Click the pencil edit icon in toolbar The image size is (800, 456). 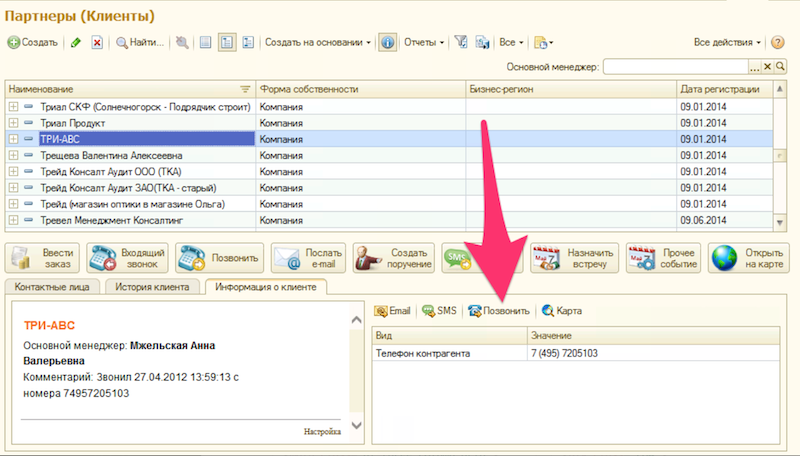76,43
